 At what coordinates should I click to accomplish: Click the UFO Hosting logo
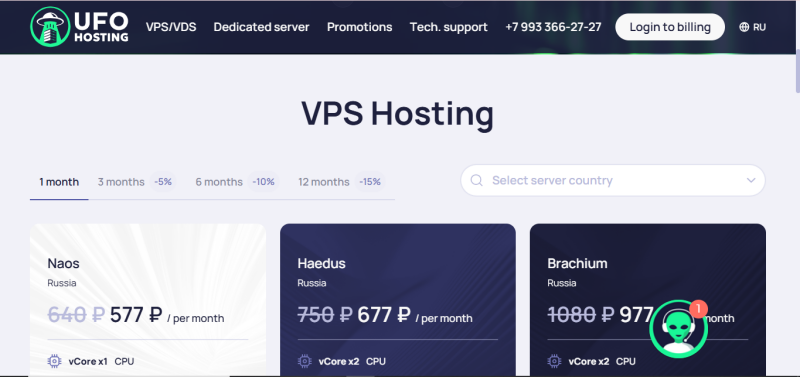coord(79,27)
